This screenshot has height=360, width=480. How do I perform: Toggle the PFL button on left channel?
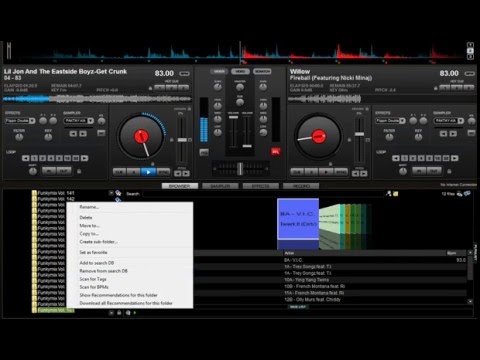[204, 152]
